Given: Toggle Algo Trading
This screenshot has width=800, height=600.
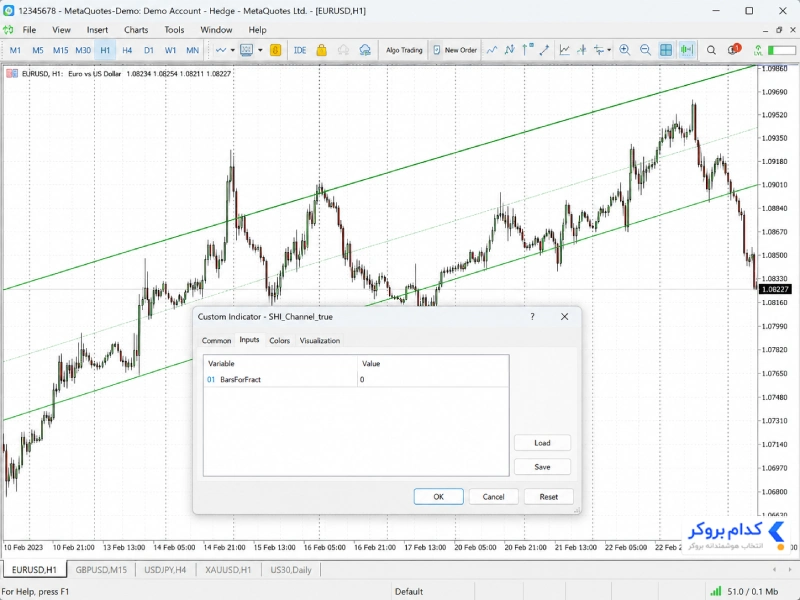Looking at the screenshot, I should tap(404, 50).
